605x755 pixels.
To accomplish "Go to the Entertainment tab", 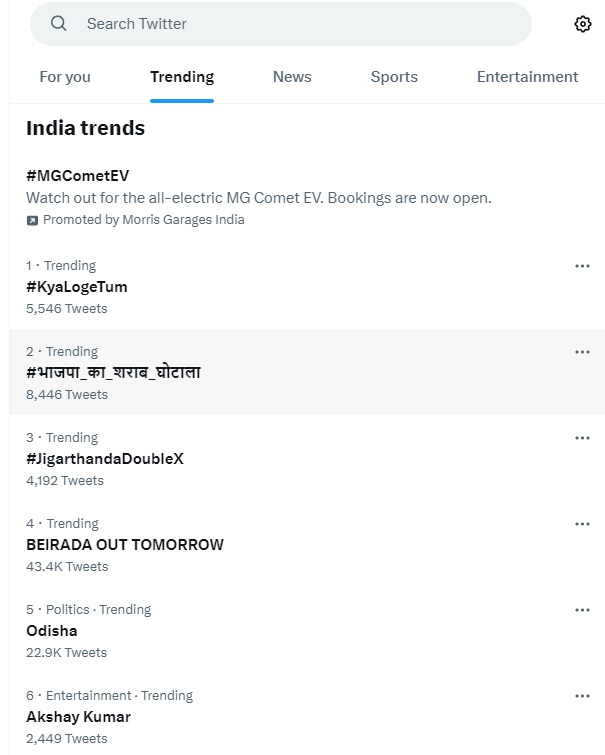I will click(527, 77).
